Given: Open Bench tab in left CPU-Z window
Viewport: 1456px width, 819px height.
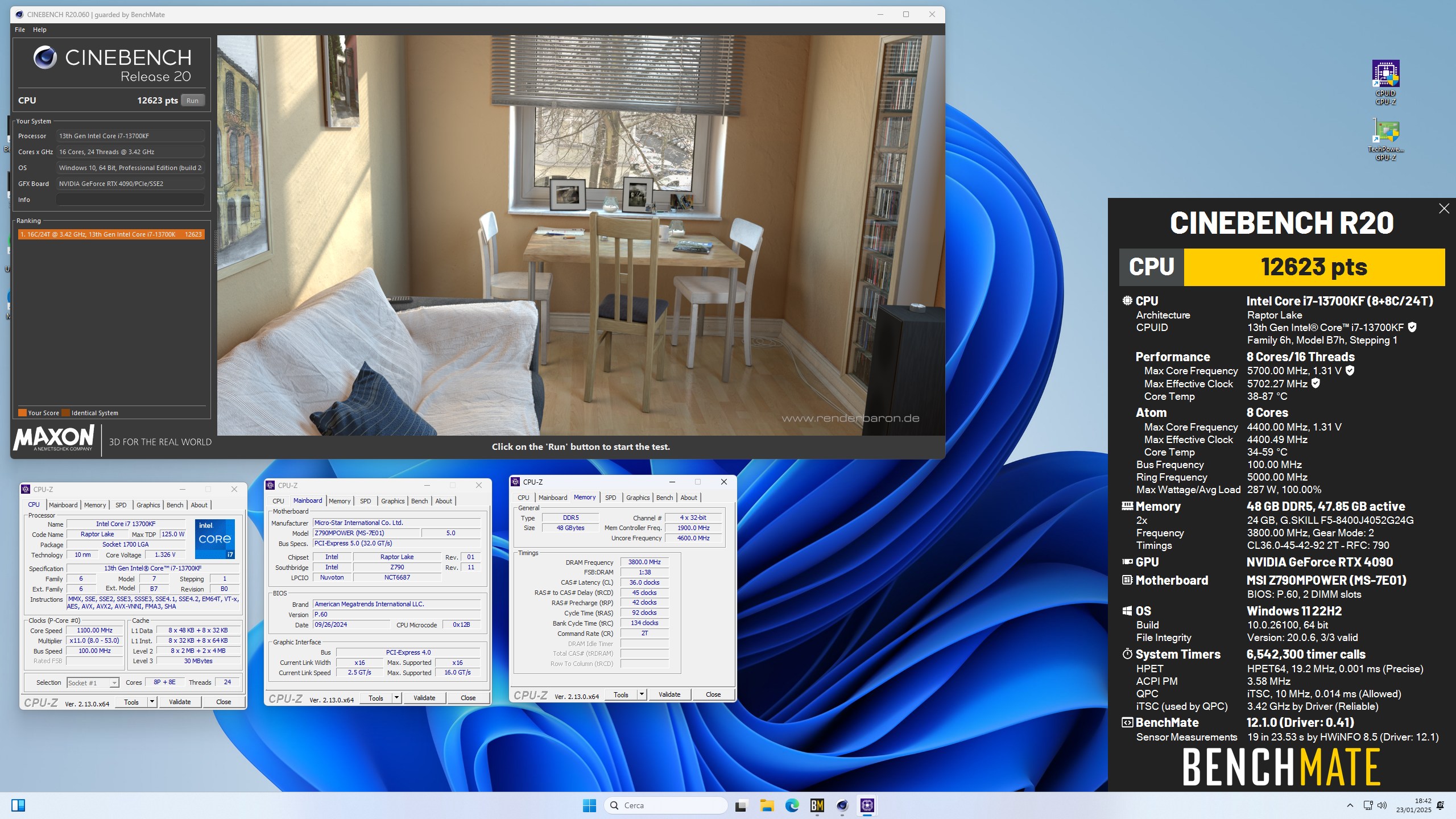Looking at the screenshot, I should coord(175,505).
